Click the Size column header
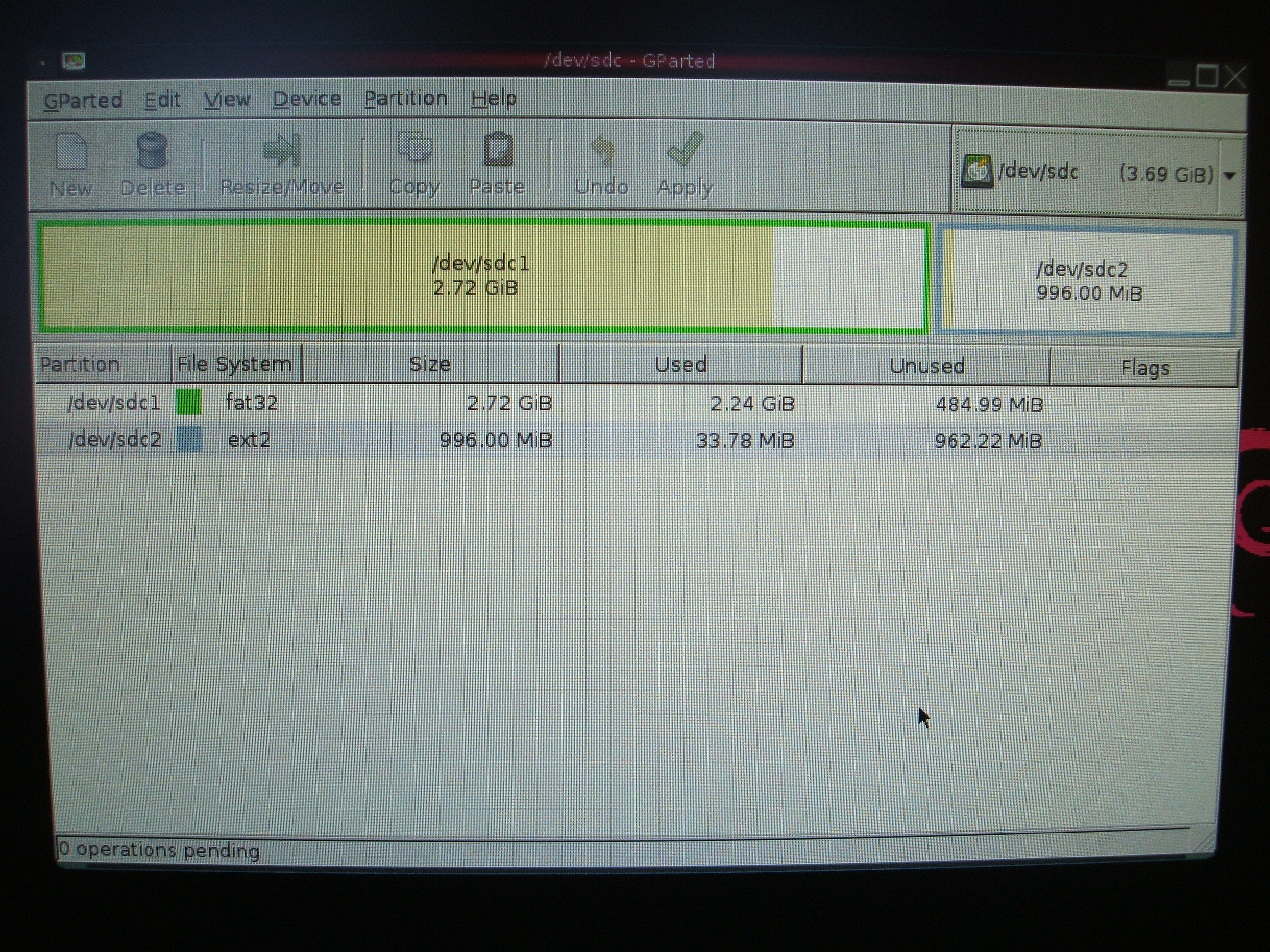This screenshot has height=952, width=1270. pyautogui.click(x=430, y=364)
